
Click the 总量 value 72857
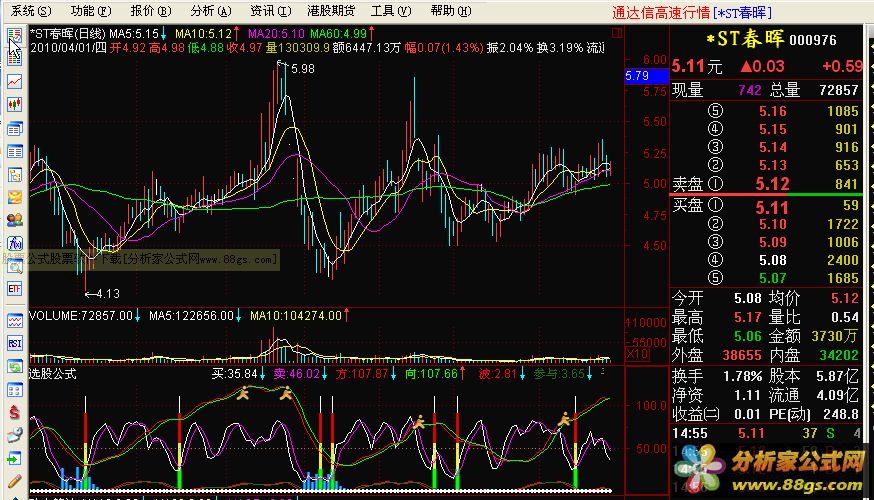(x=839, y=90)
